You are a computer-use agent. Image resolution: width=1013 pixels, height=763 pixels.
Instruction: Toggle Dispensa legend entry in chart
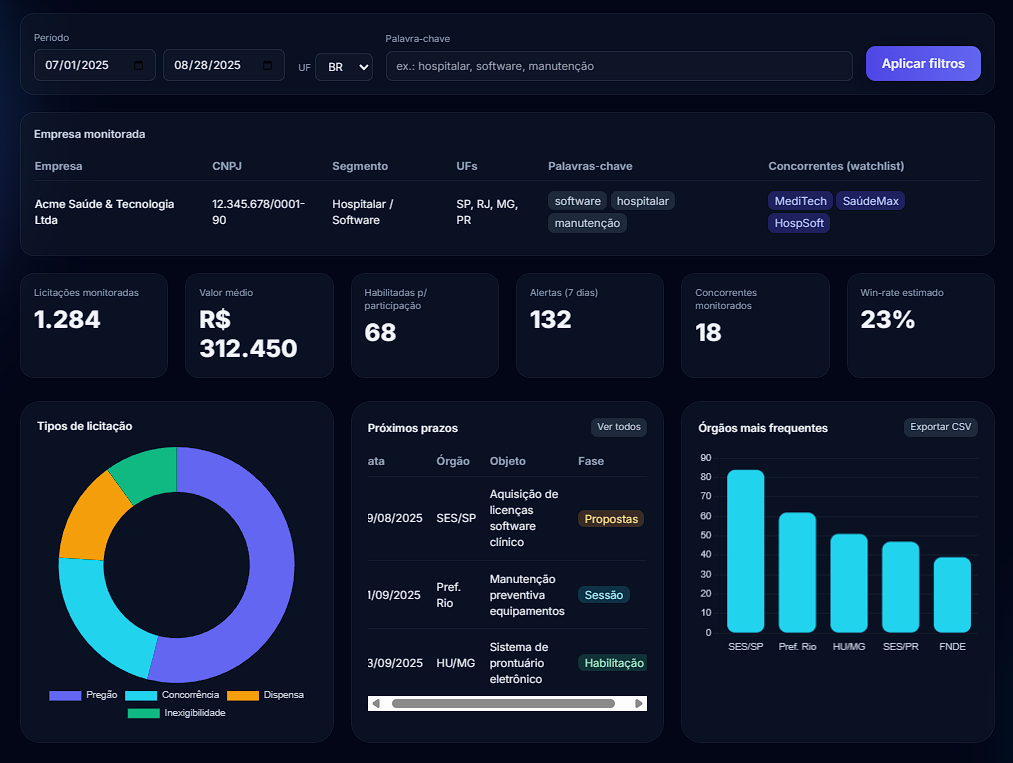265,695
